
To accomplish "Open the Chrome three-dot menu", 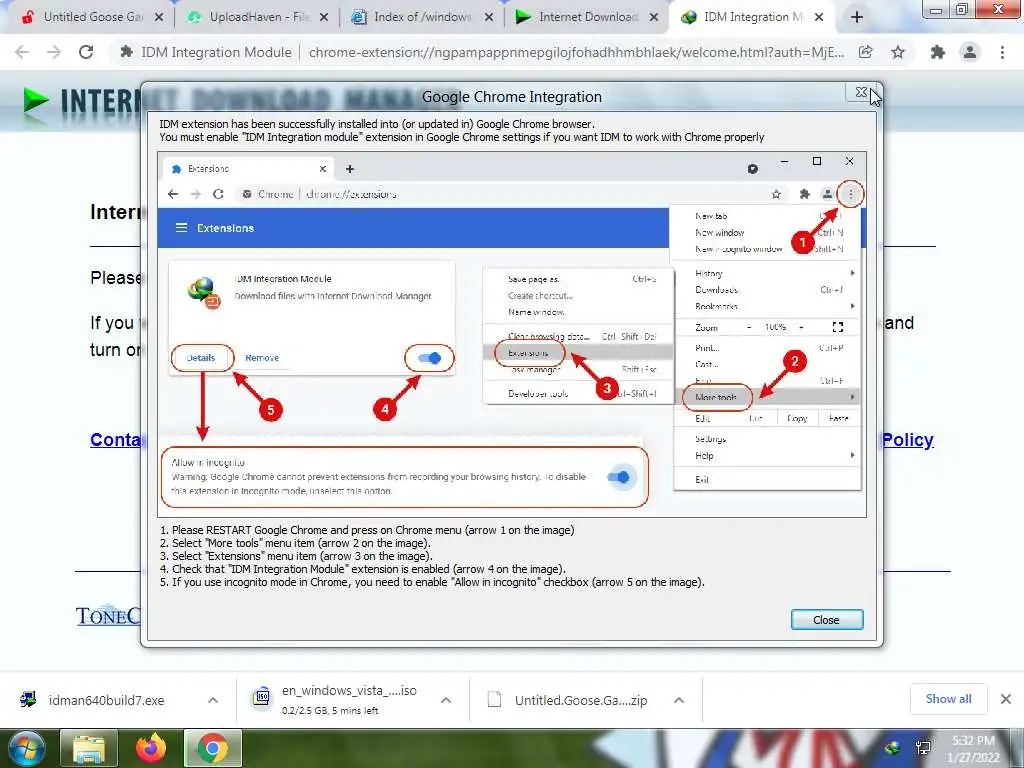I will 1002,52.
